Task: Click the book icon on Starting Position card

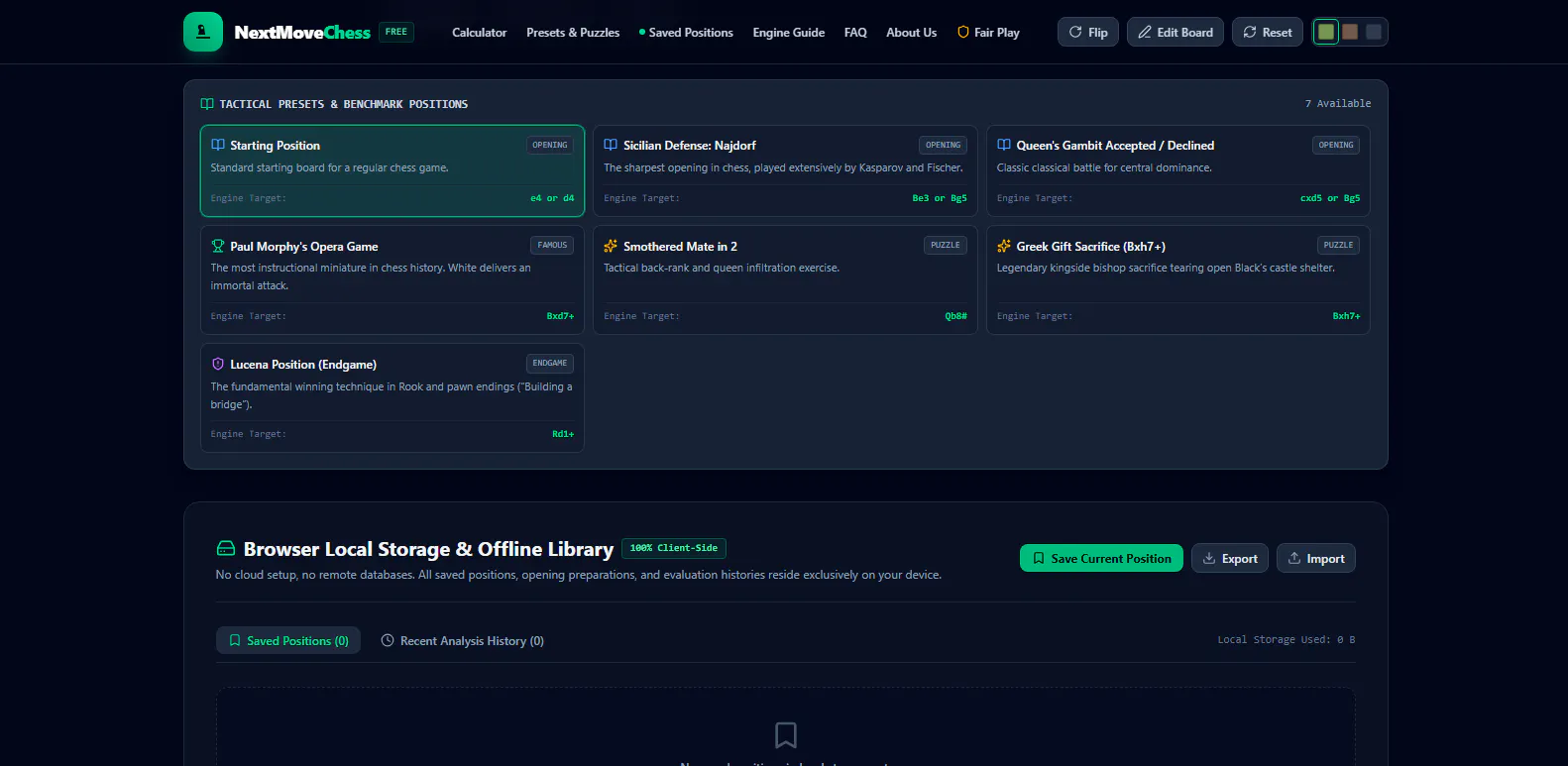Action: tap(218, 145)
